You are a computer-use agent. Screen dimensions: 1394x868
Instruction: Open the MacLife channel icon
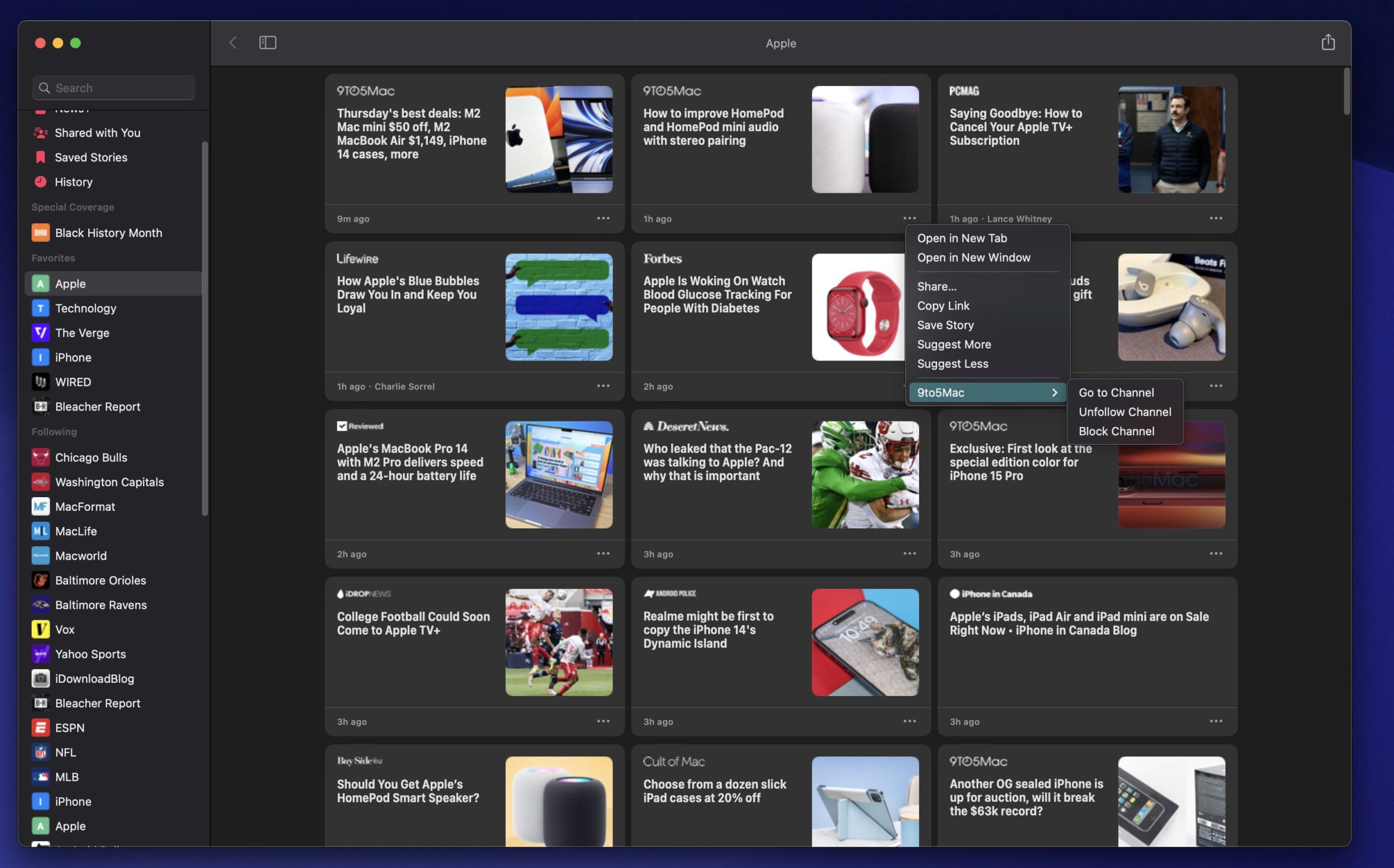[x=40, y=531]
